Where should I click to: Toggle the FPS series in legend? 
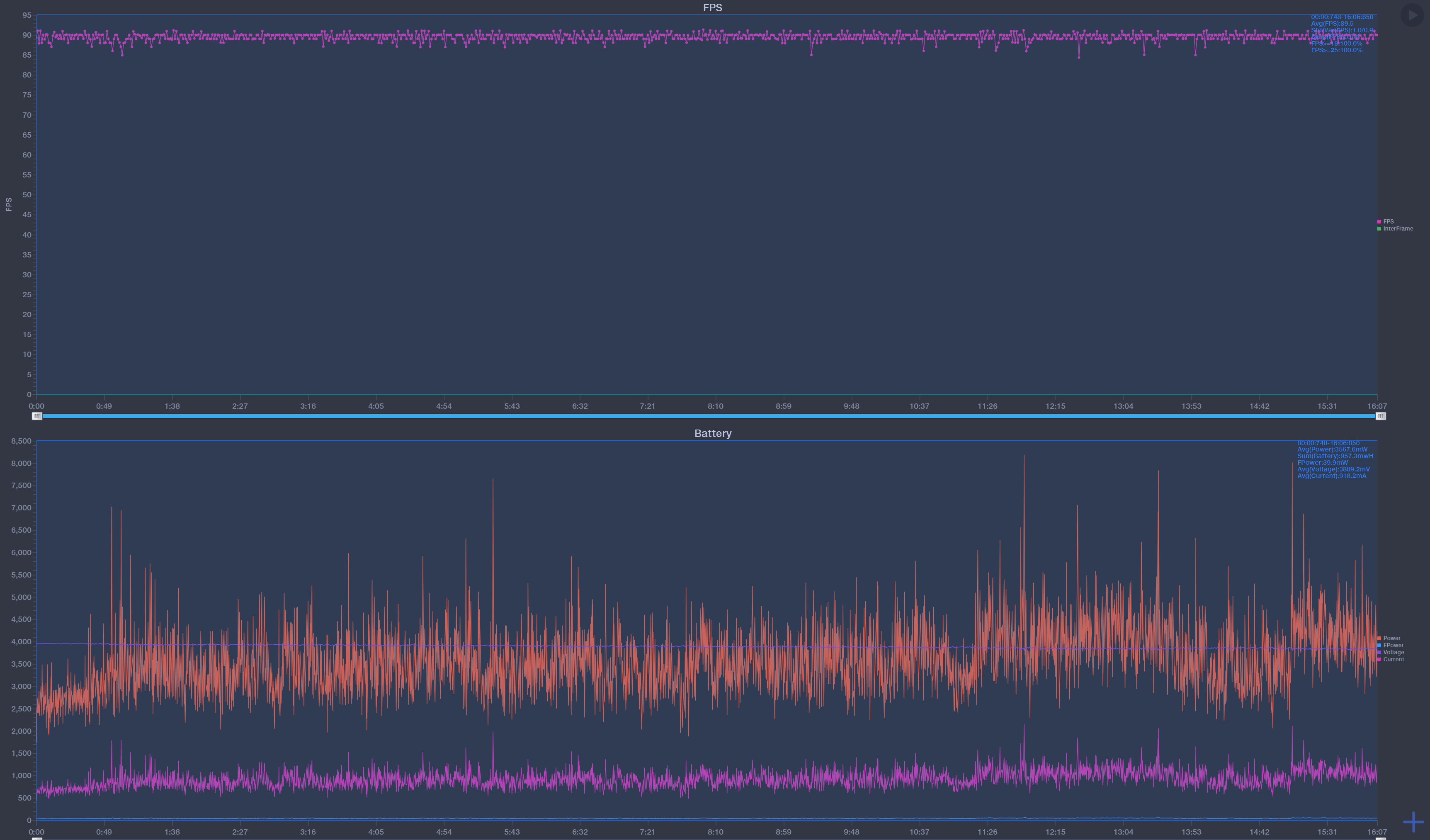(1385, 221)
